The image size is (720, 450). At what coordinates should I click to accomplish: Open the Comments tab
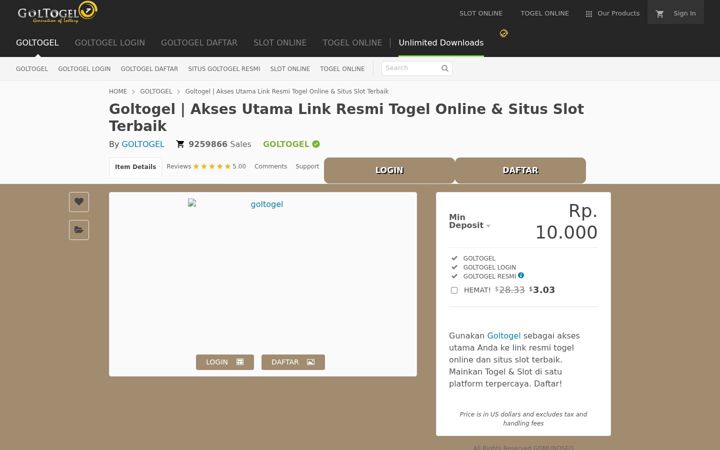270,166
